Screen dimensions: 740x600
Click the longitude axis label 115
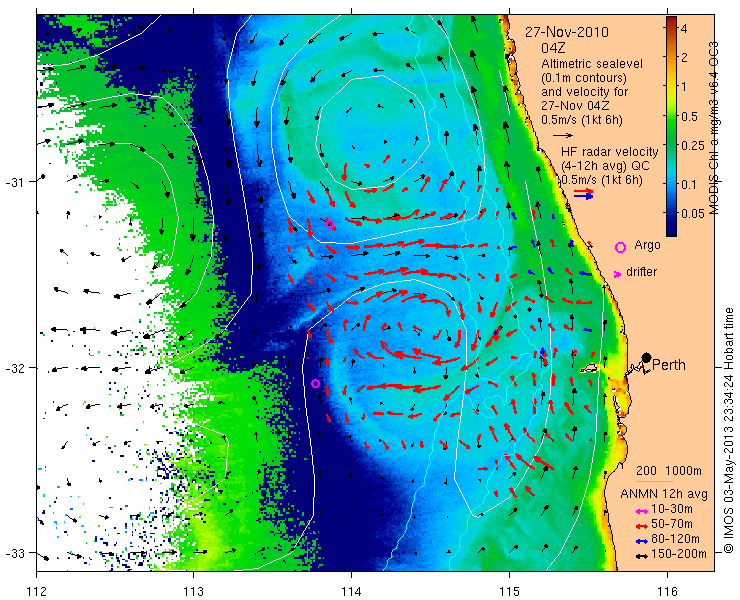(x=509, y=591)
